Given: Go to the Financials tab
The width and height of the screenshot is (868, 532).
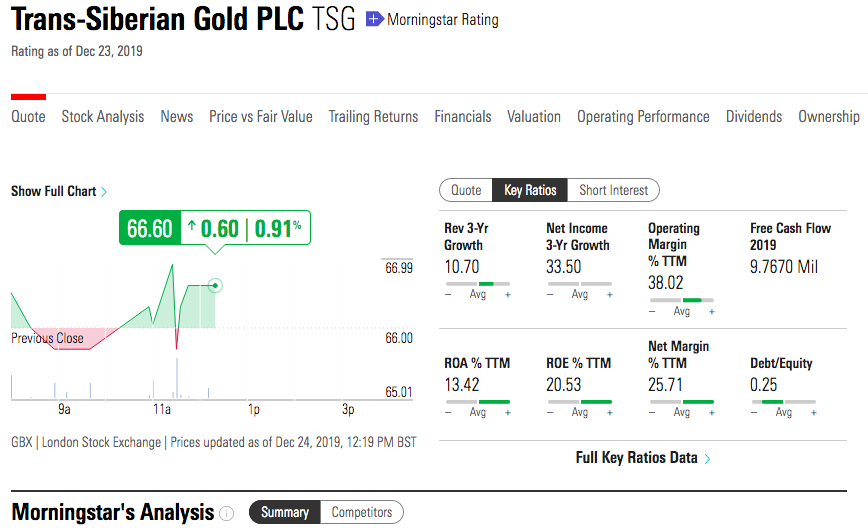Looking at the screenshot, I should point(463,117).
